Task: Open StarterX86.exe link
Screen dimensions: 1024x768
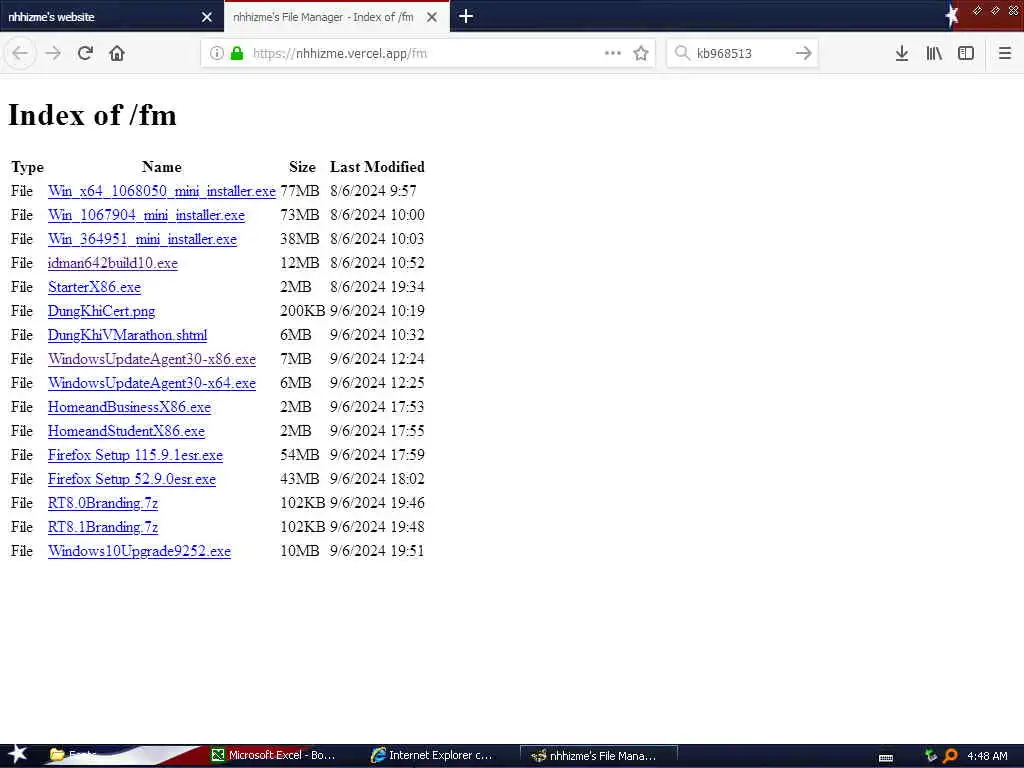Action: pyautogui.click(x=94, y=287)
